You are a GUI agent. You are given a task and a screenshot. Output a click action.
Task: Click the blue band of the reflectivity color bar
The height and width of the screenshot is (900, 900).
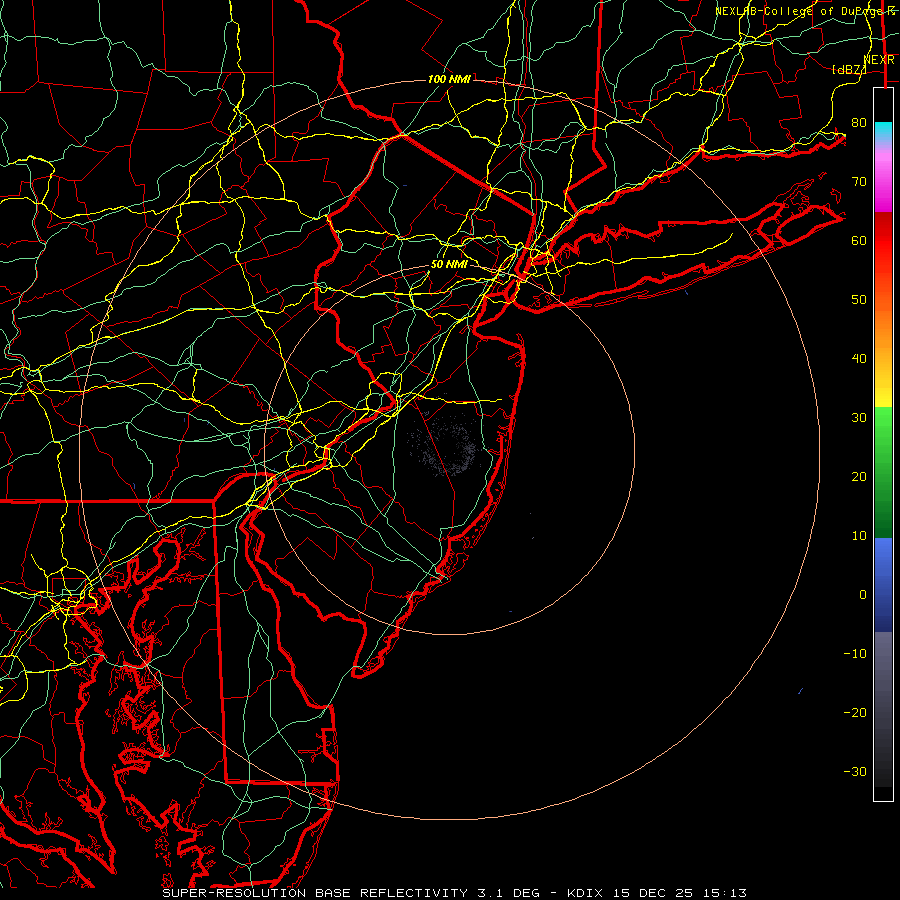pyautogui.click(x=883, y=585)
